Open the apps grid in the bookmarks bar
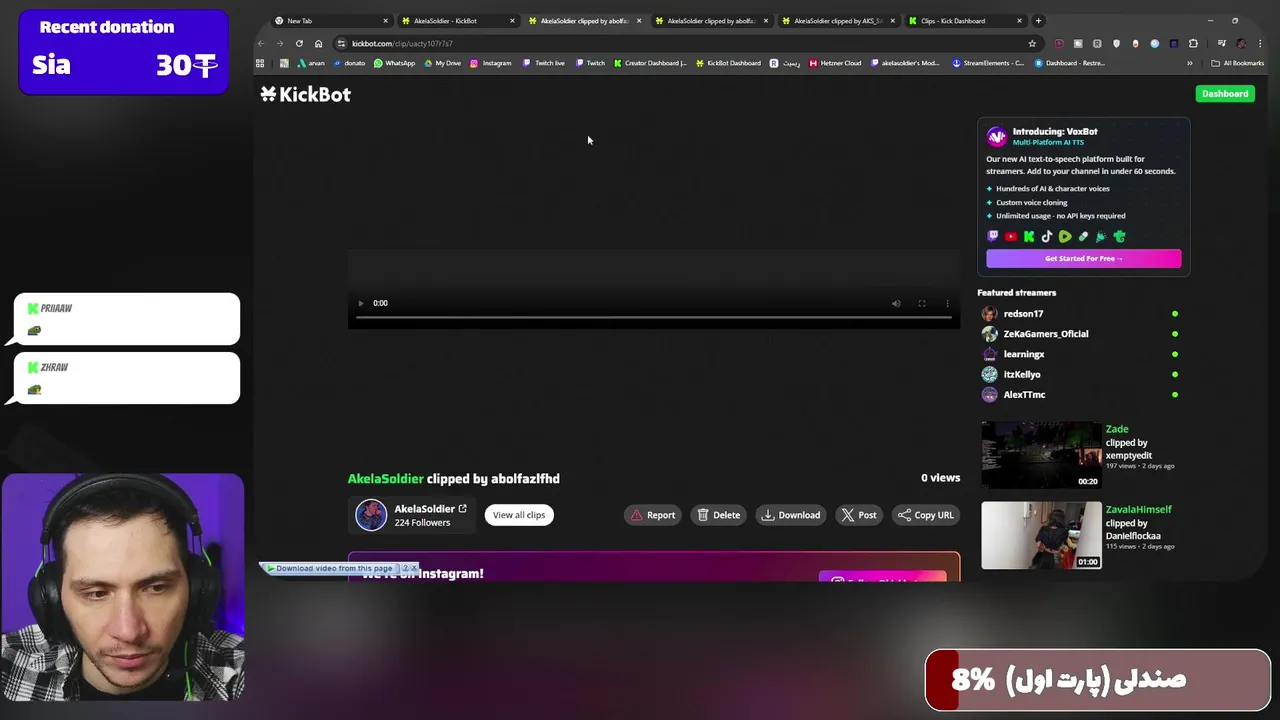The image size is (1280, 720). (x=260, y=63)
